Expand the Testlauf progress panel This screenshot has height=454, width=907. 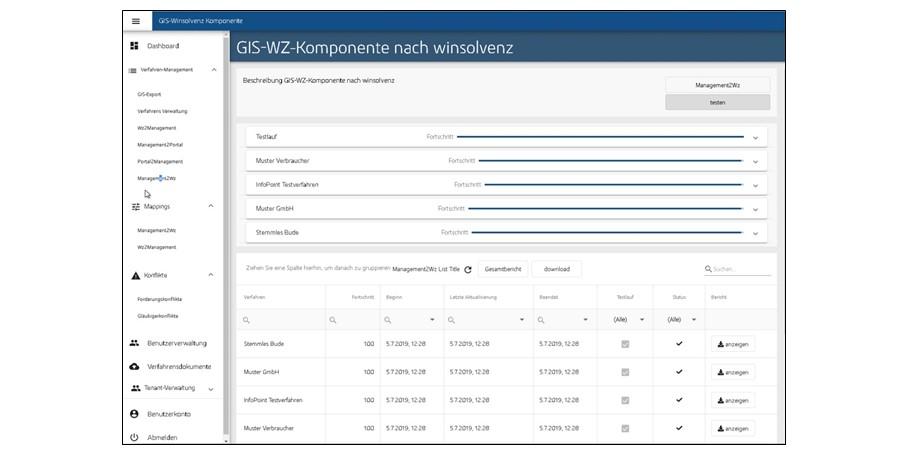[755, 137]
